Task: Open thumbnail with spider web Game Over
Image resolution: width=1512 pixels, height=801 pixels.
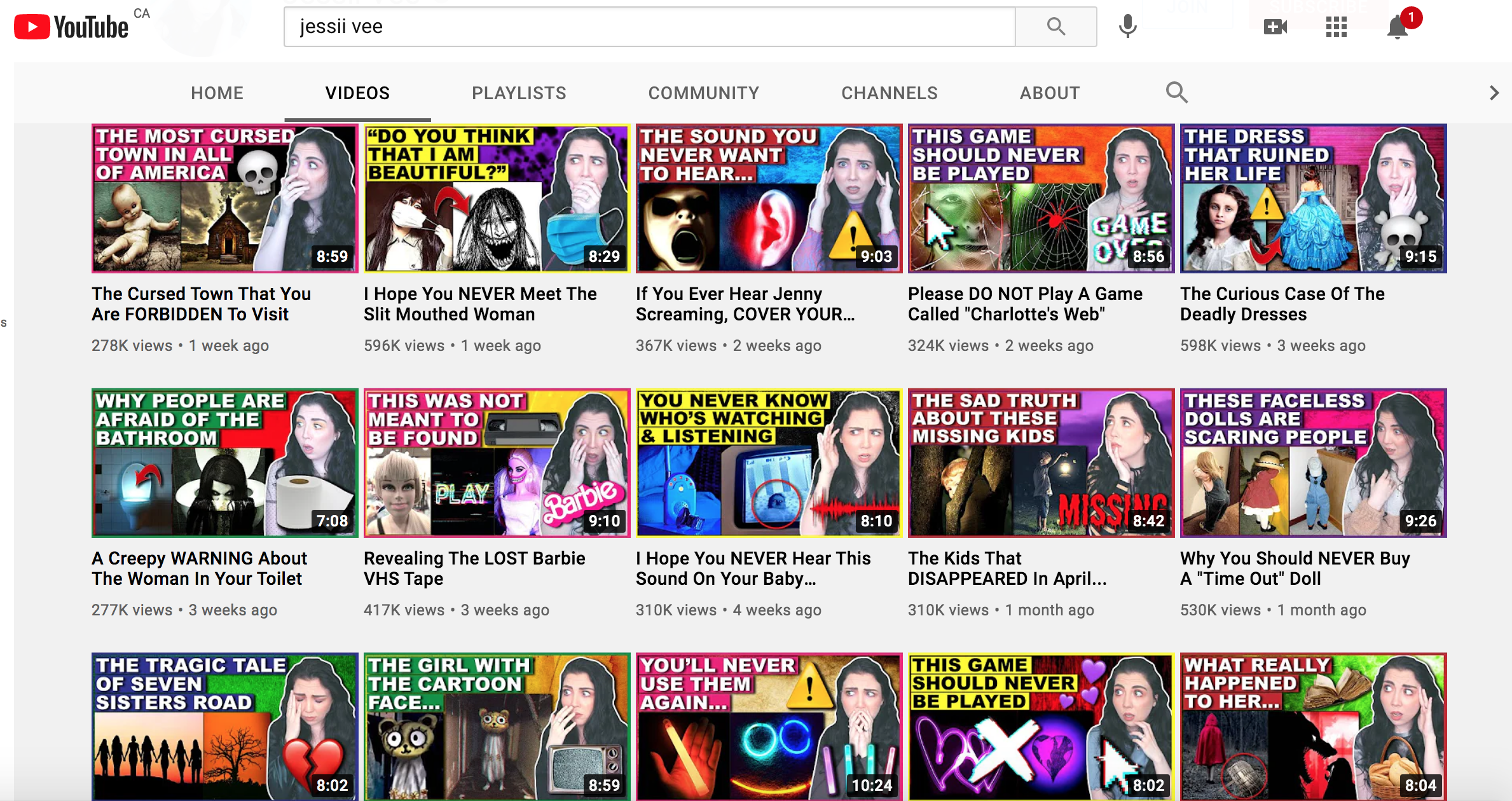Action: [x=1041, y=198]
